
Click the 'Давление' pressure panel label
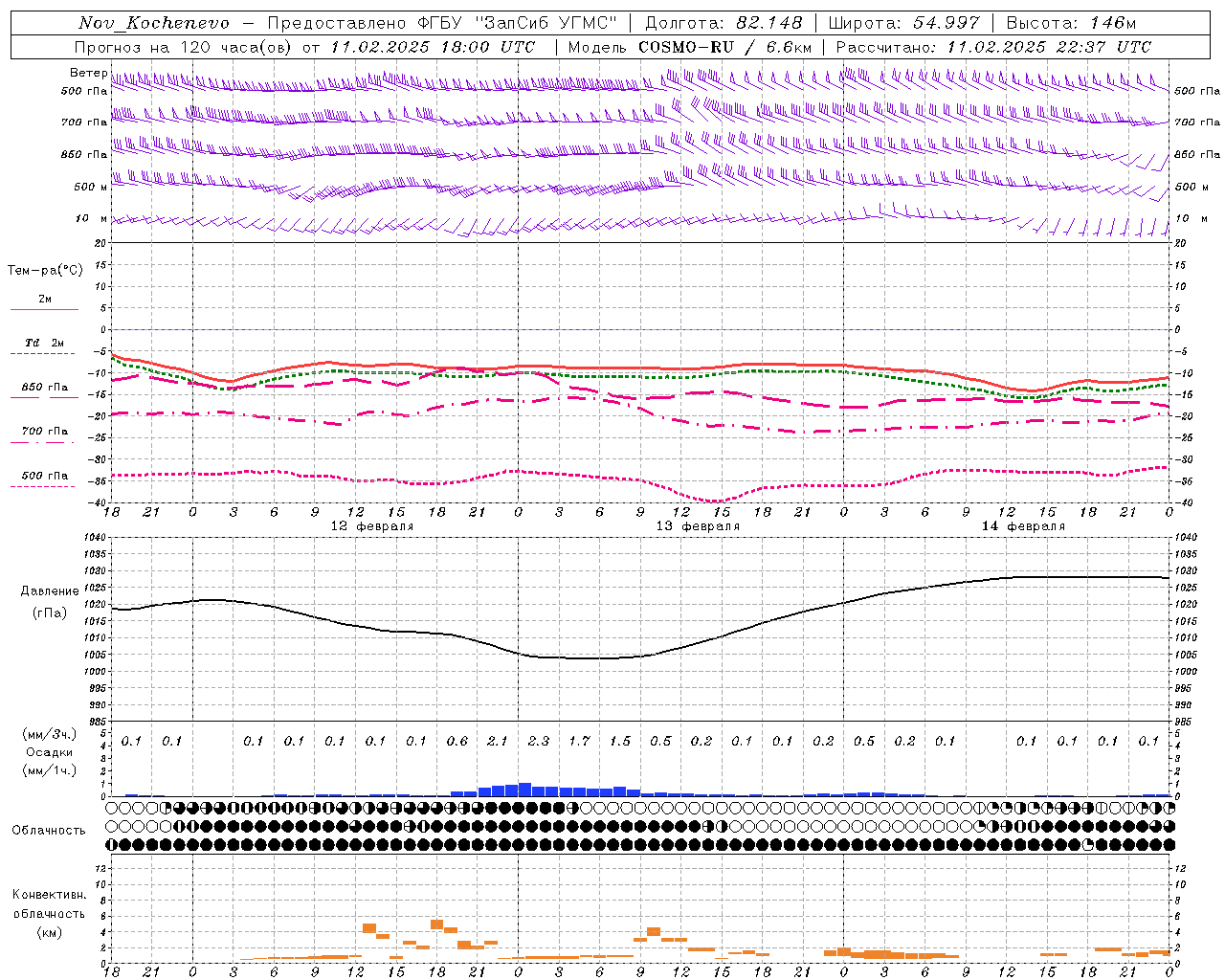(x=49, y=591)
